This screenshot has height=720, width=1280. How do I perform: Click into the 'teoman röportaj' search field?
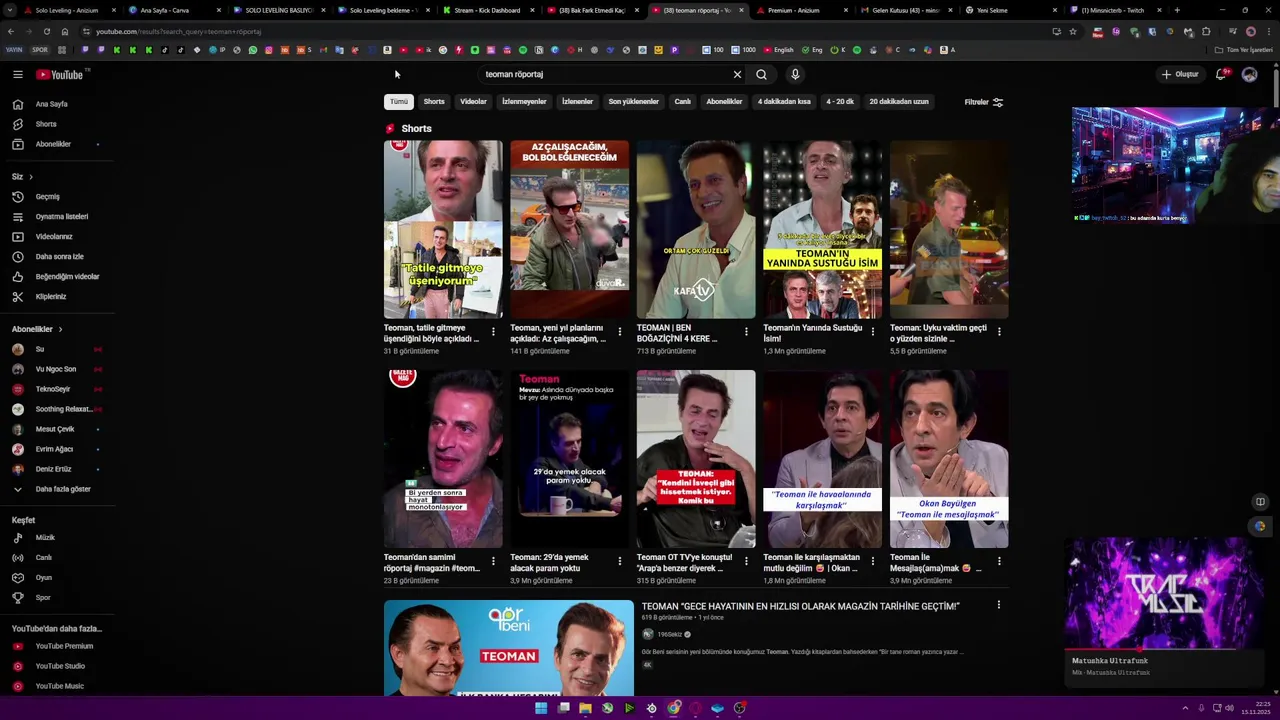(x=605, y=74)
